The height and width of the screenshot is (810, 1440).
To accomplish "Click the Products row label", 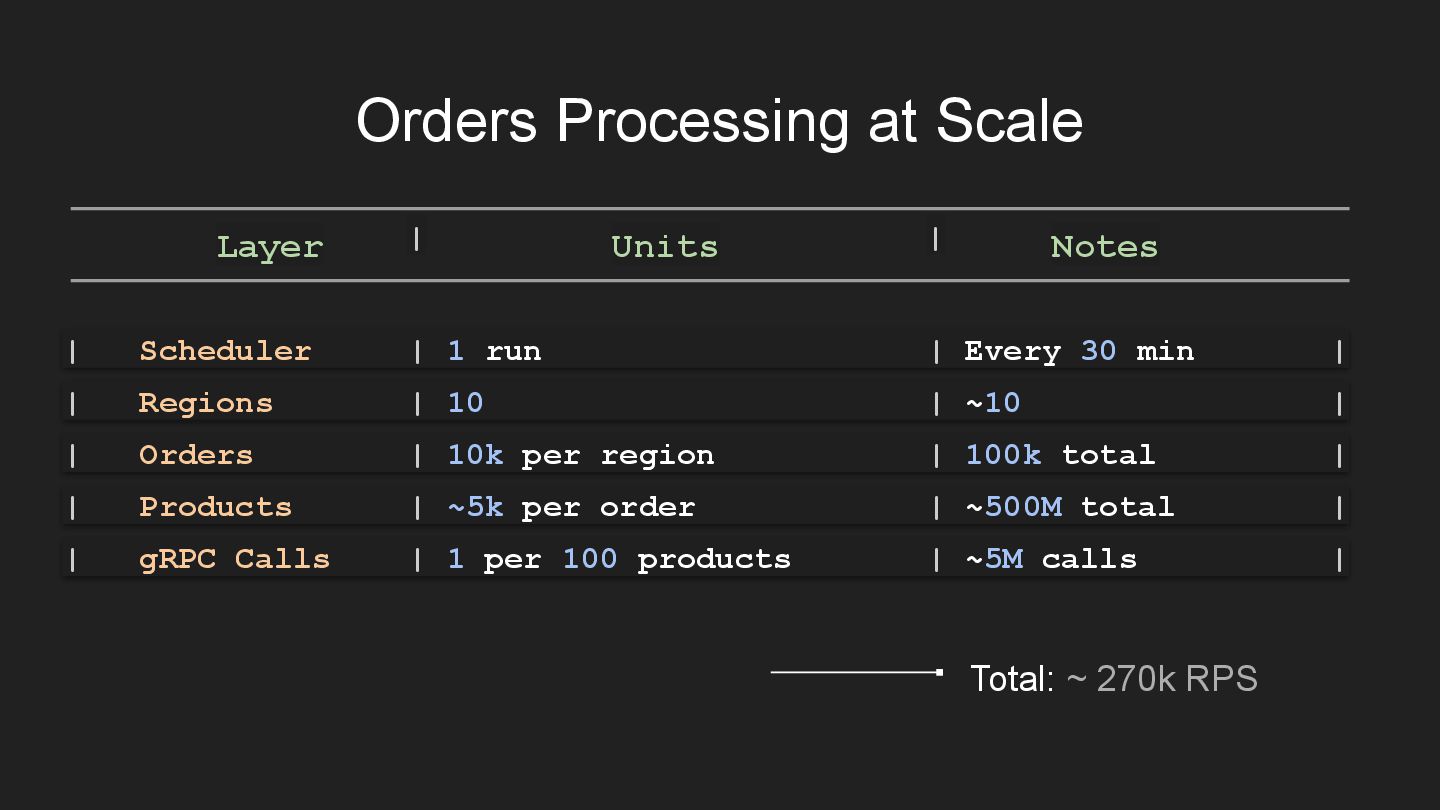I will coord(215,507).
